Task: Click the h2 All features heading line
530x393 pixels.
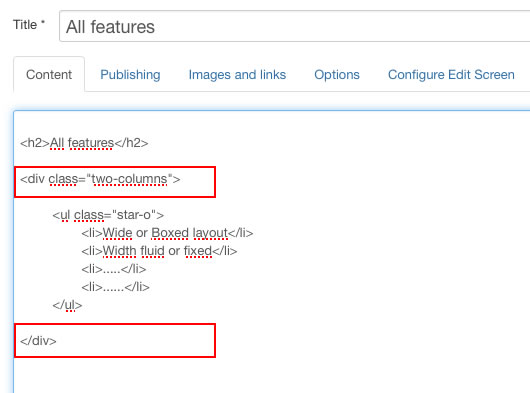Action: tap(84, 143)
